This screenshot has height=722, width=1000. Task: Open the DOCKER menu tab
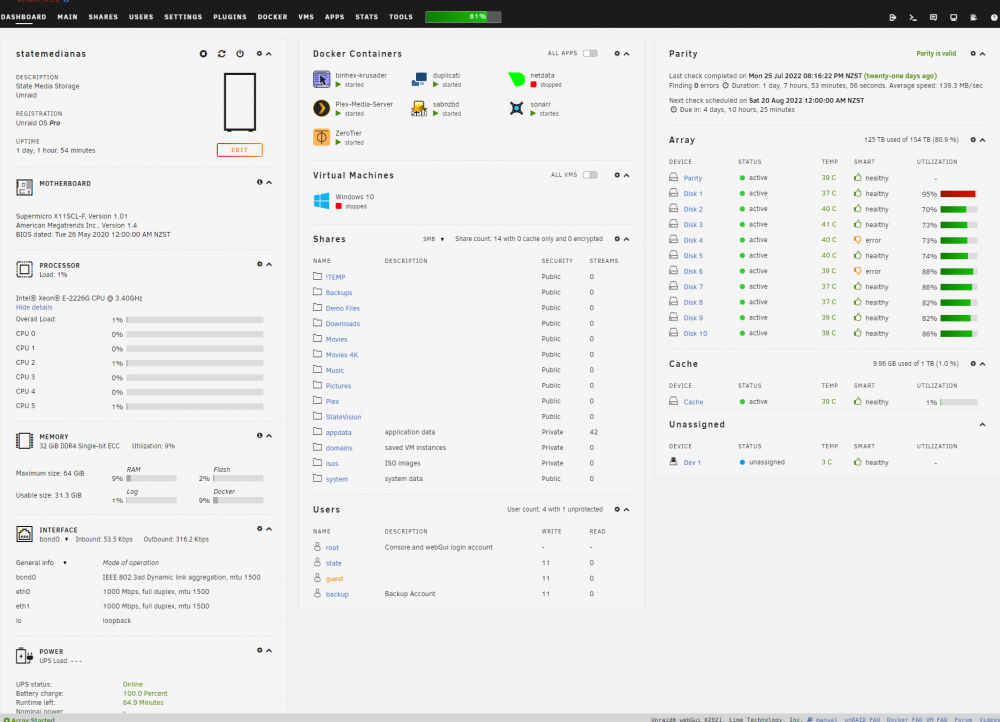[x=272, y=17]
